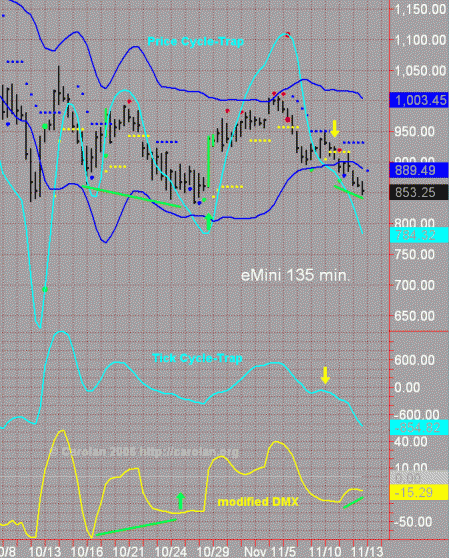Screen dimensions: 449x558
Task: Click the yellow -15.29 DMX value badge
Action: click(x=419, y=493)
